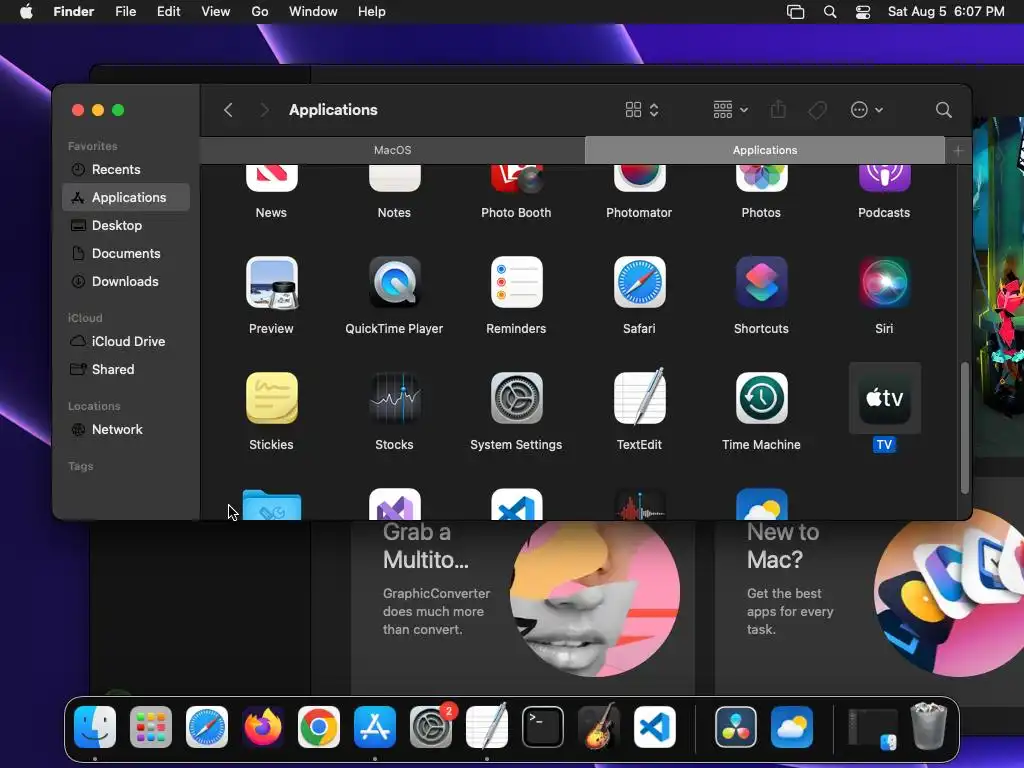Viewport: 1024px width, 768px height.
Task: Open Grab a Multitool App Store card
Action: 522,607
